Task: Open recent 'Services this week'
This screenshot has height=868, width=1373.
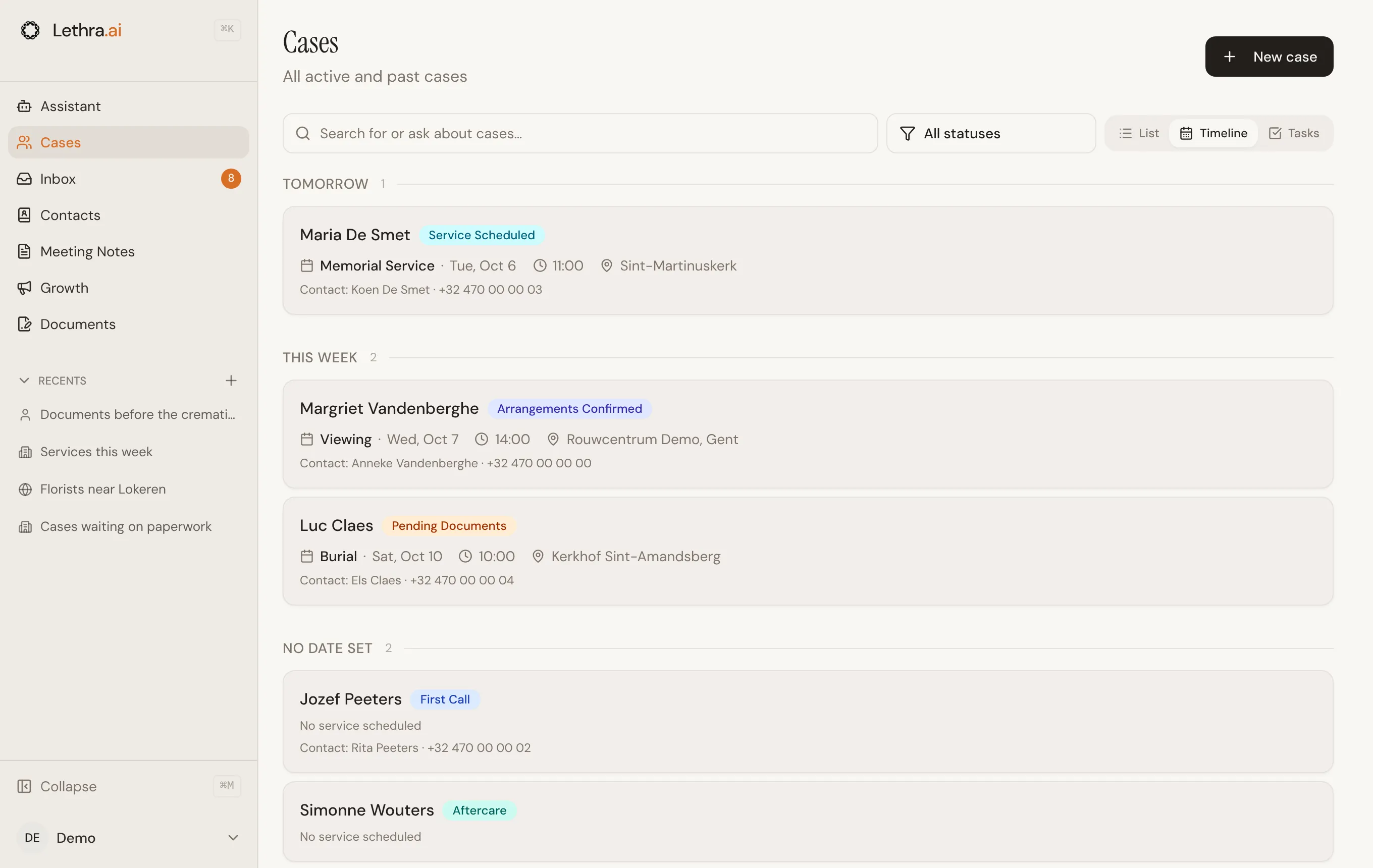Action: pyautogui.click(x=128, y=452)
